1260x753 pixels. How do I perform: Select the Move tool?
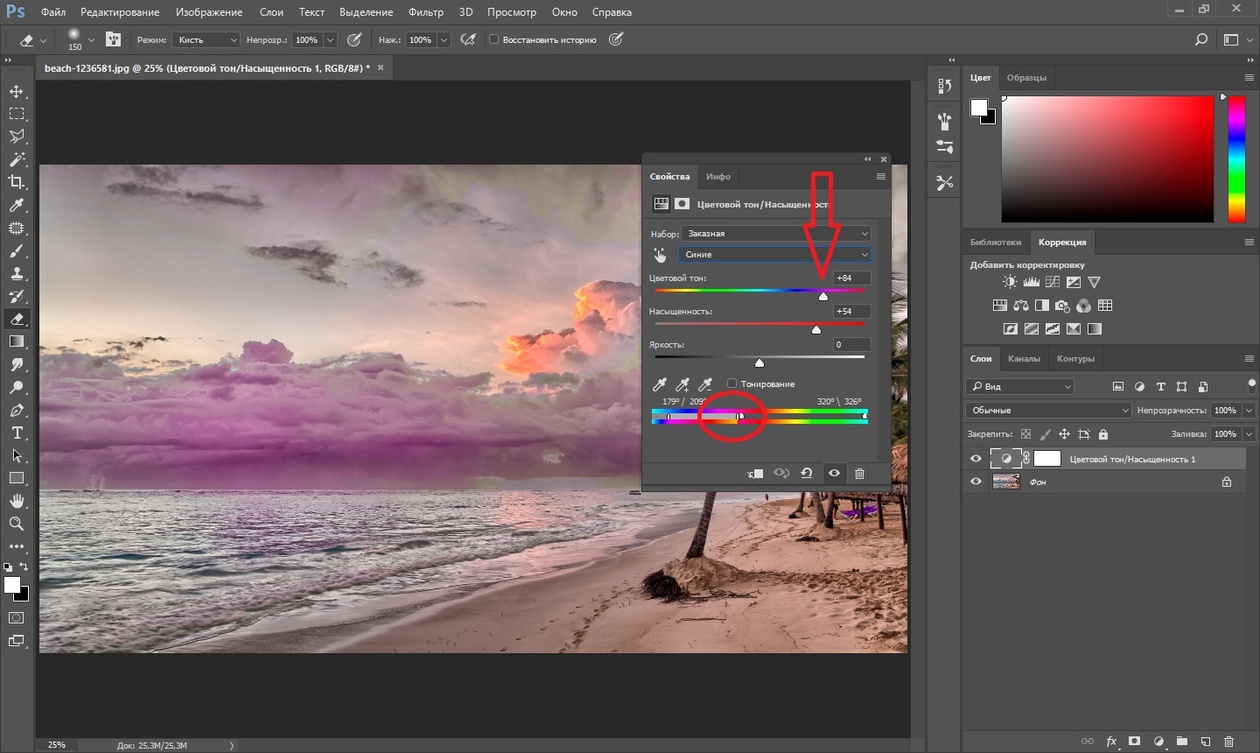[17, 91]
